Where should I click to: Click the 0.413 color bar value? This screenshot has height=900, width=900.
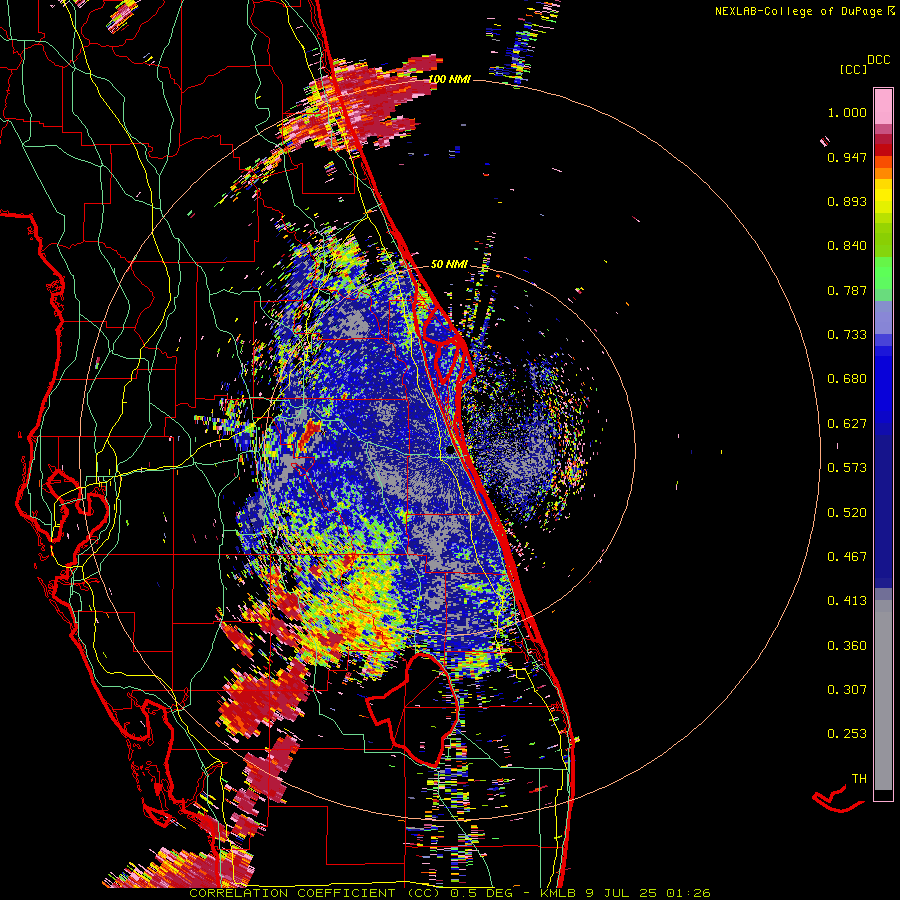(847, 601)
